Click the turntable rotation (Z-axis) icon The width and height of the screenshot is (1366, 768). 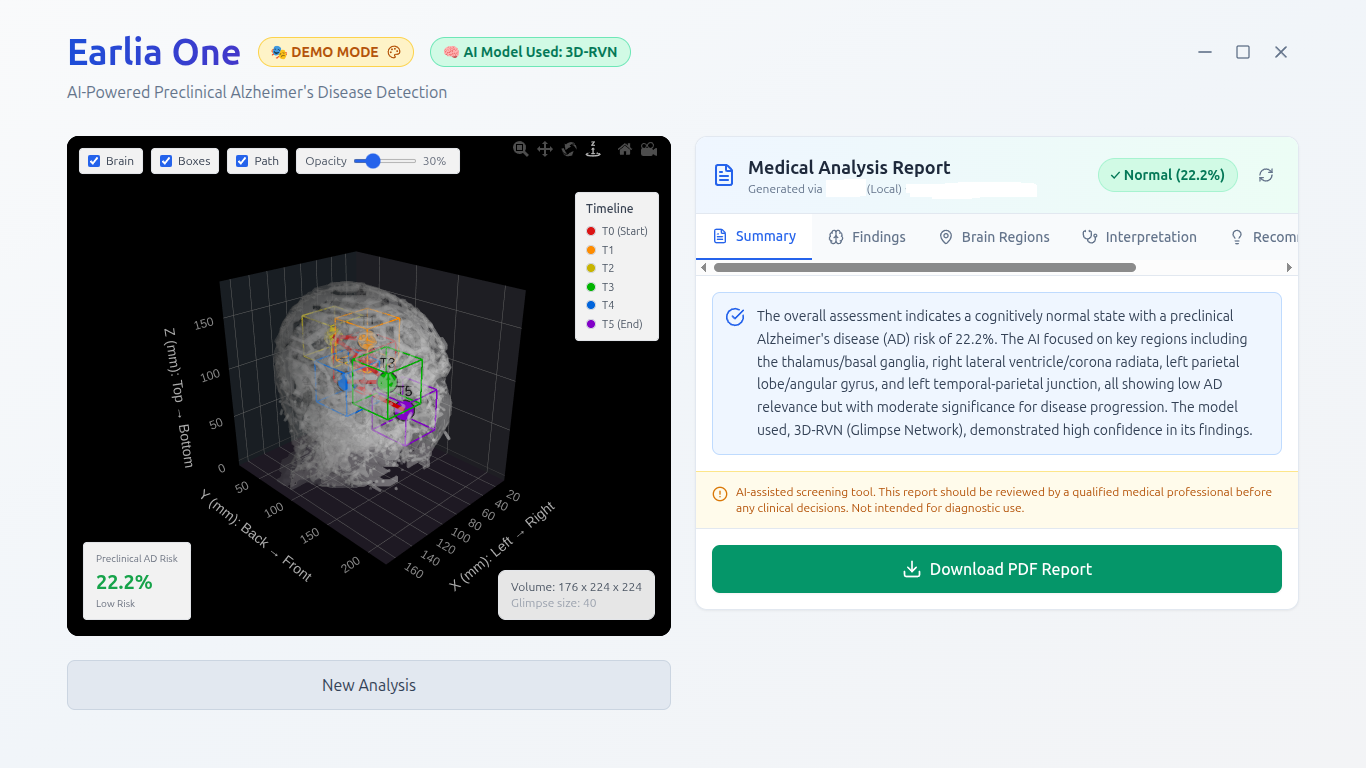[593, 148]
